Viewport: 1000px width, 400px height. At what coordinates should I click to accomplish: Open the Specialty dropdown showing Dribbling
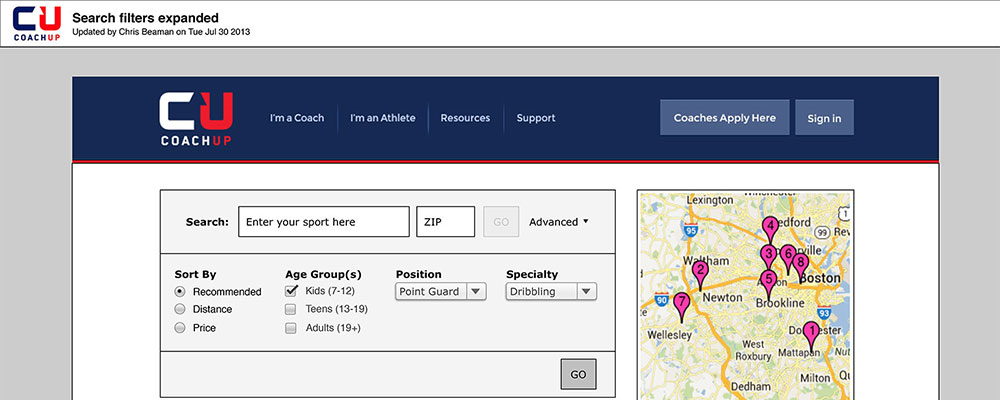click(x=551, y=292)
